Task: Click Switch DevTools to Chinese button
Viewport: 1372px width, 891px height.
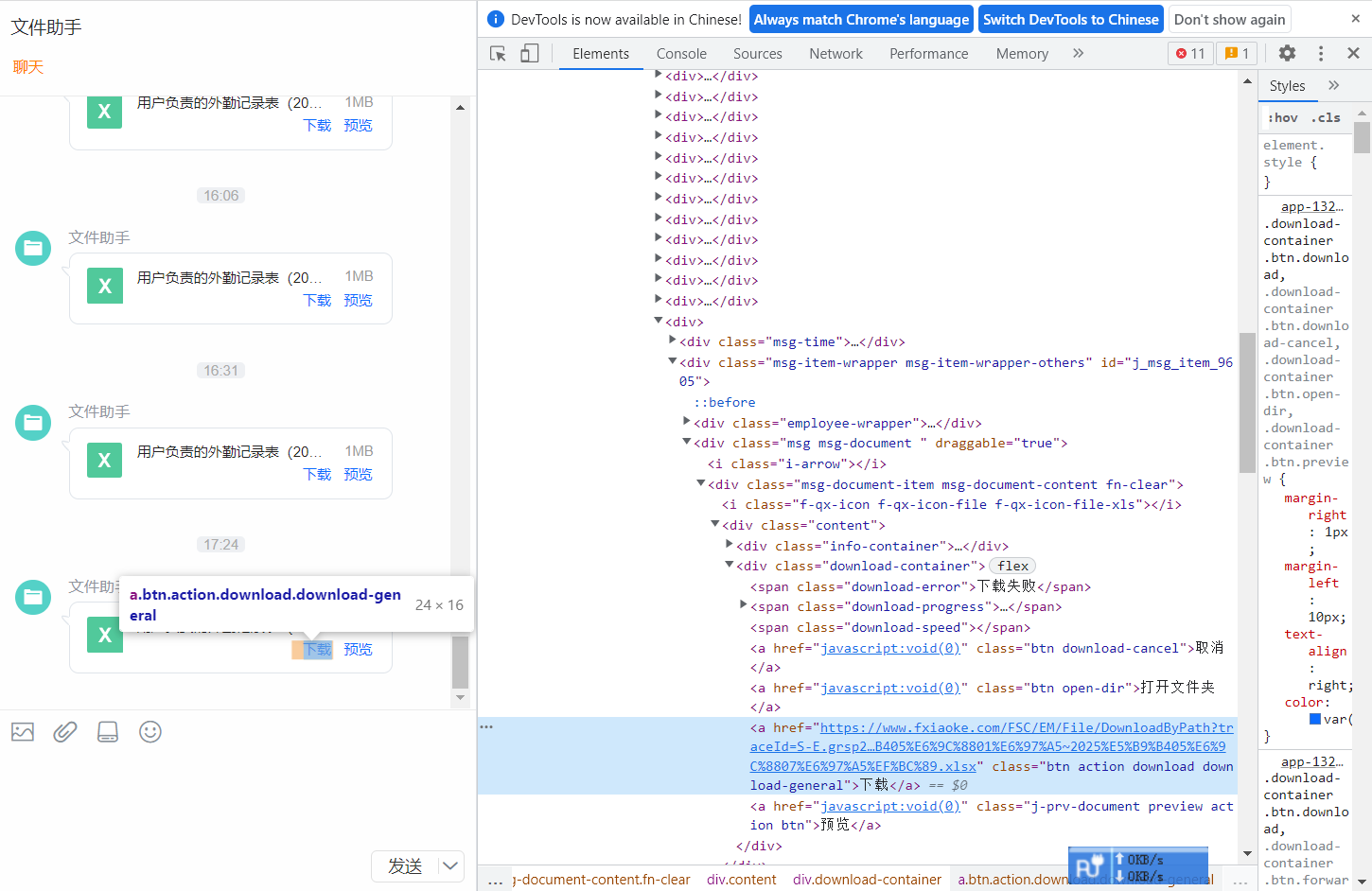Action: [x=1070, y=20]
